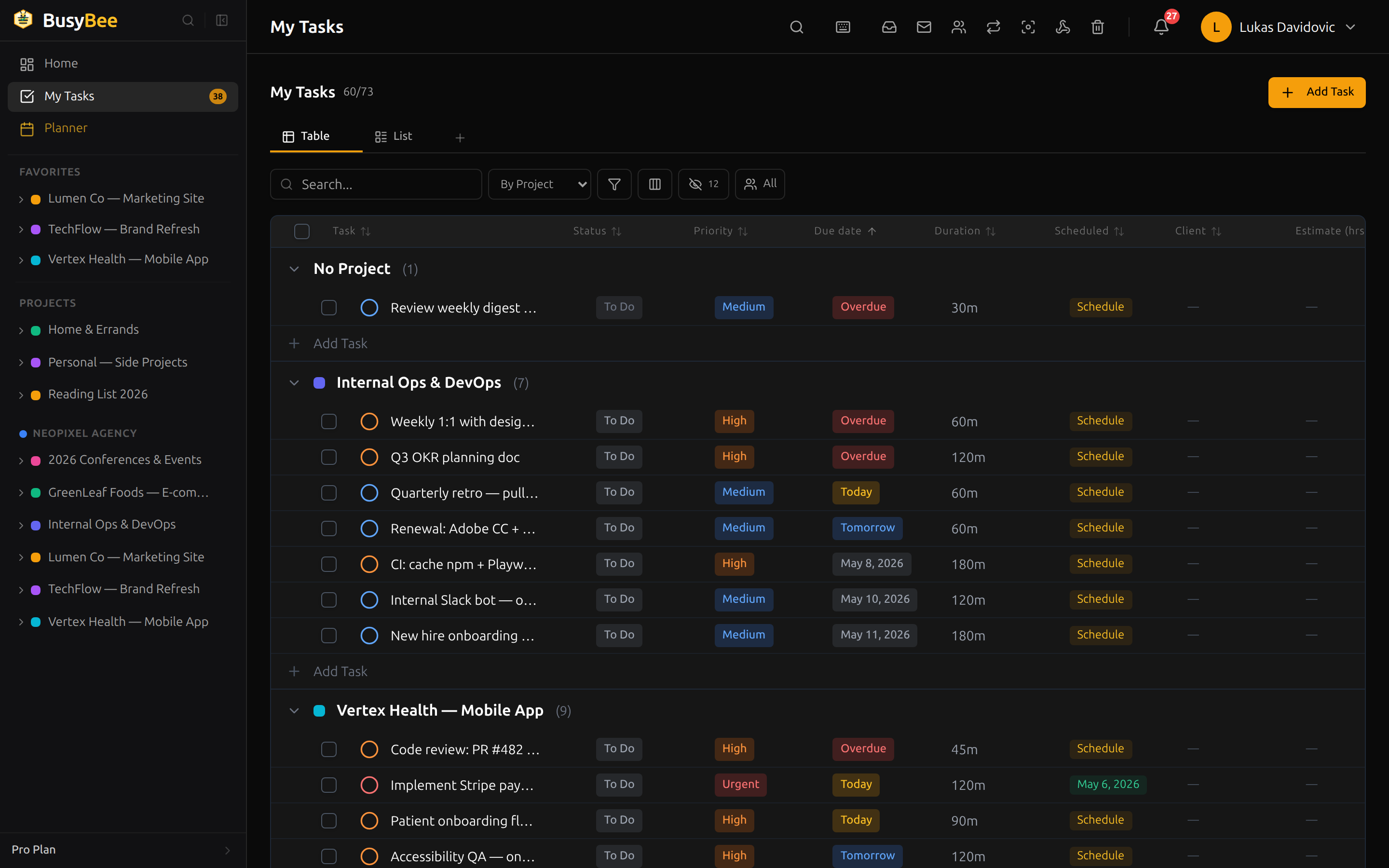
Task: Open keyboard shortcuts icon
Action: coord(843,27)
